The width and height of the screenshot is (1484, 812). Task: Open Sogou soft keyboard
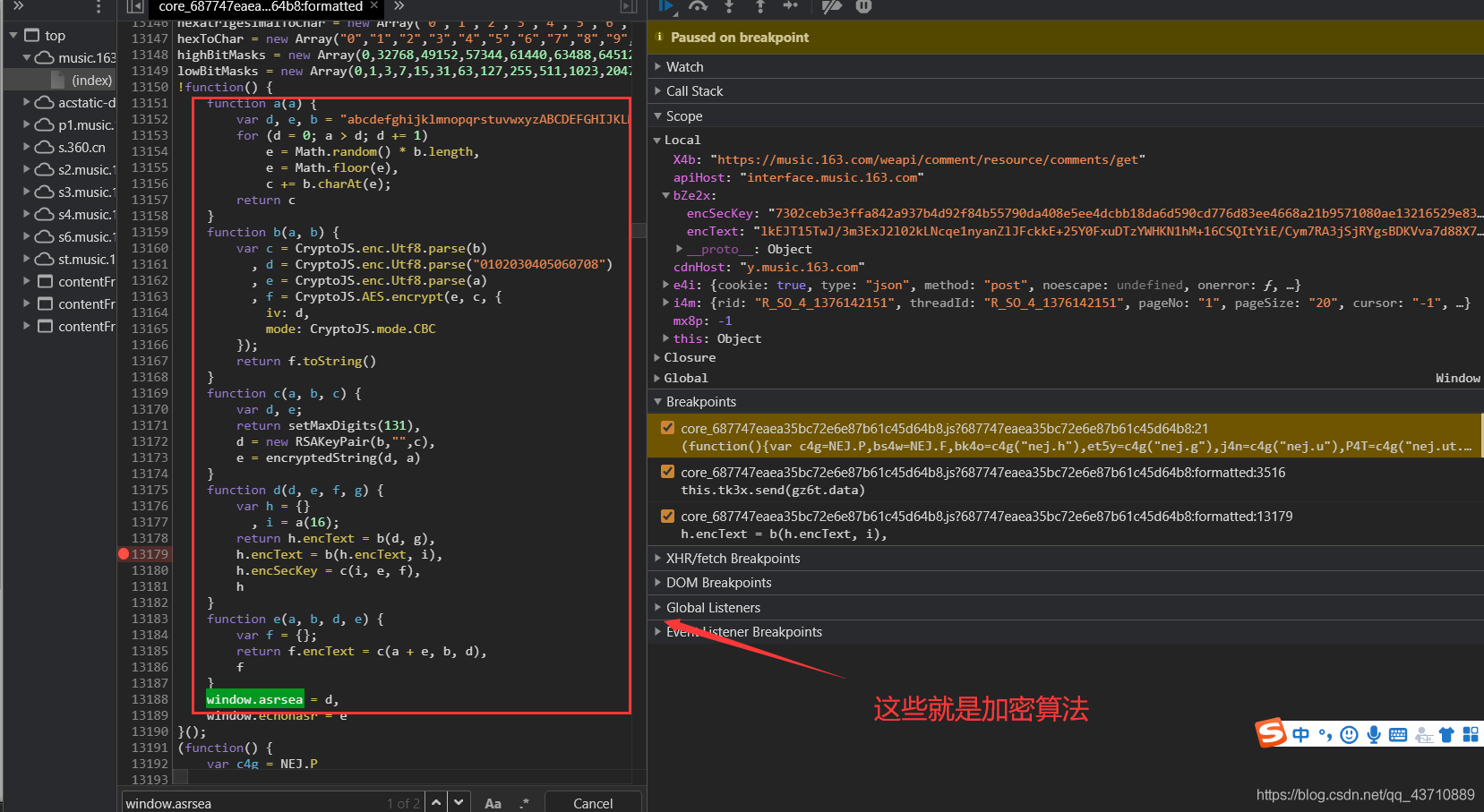pos(1398,735)
